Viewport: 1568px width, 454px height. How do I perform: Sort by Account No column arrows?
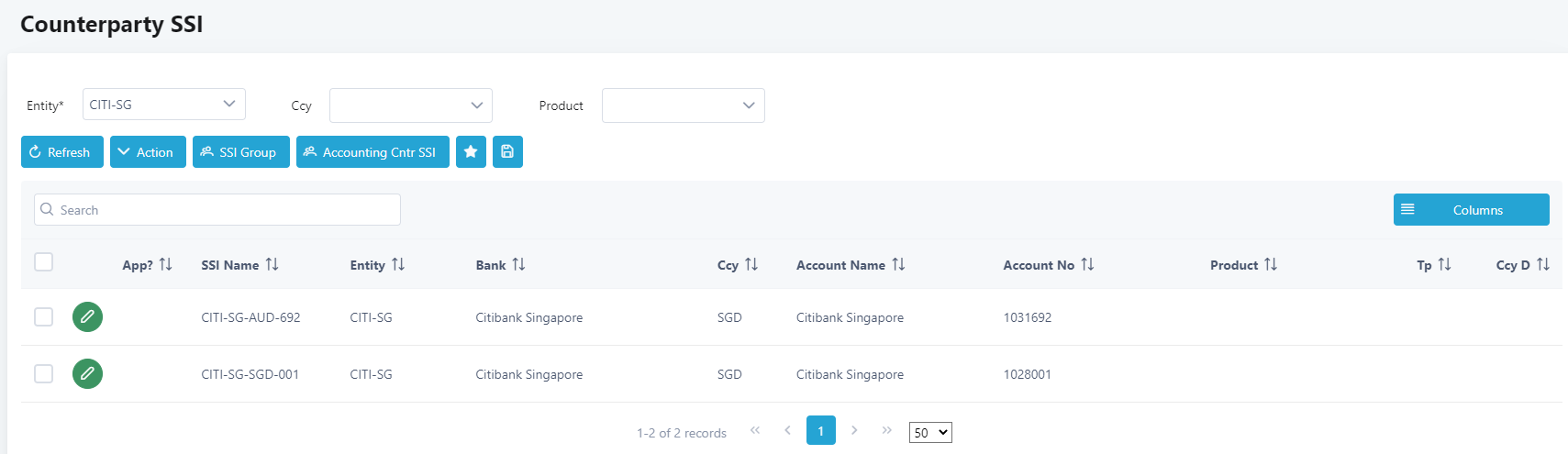[x=1087, y=265]
